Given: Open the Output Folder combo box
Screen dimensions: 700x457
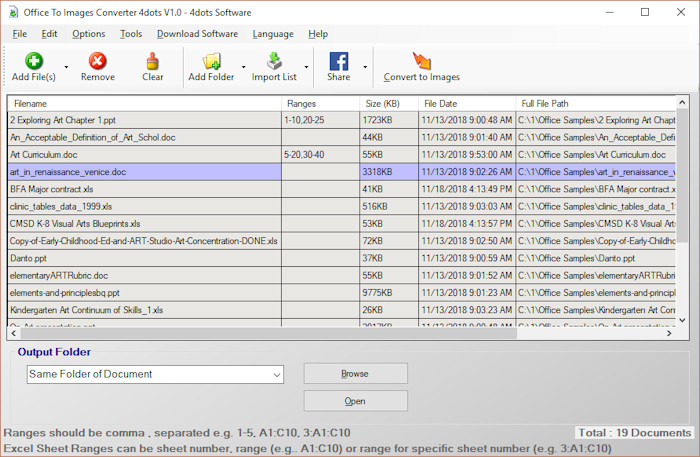Looking at the screenshot, I should [x=155, y=374].
